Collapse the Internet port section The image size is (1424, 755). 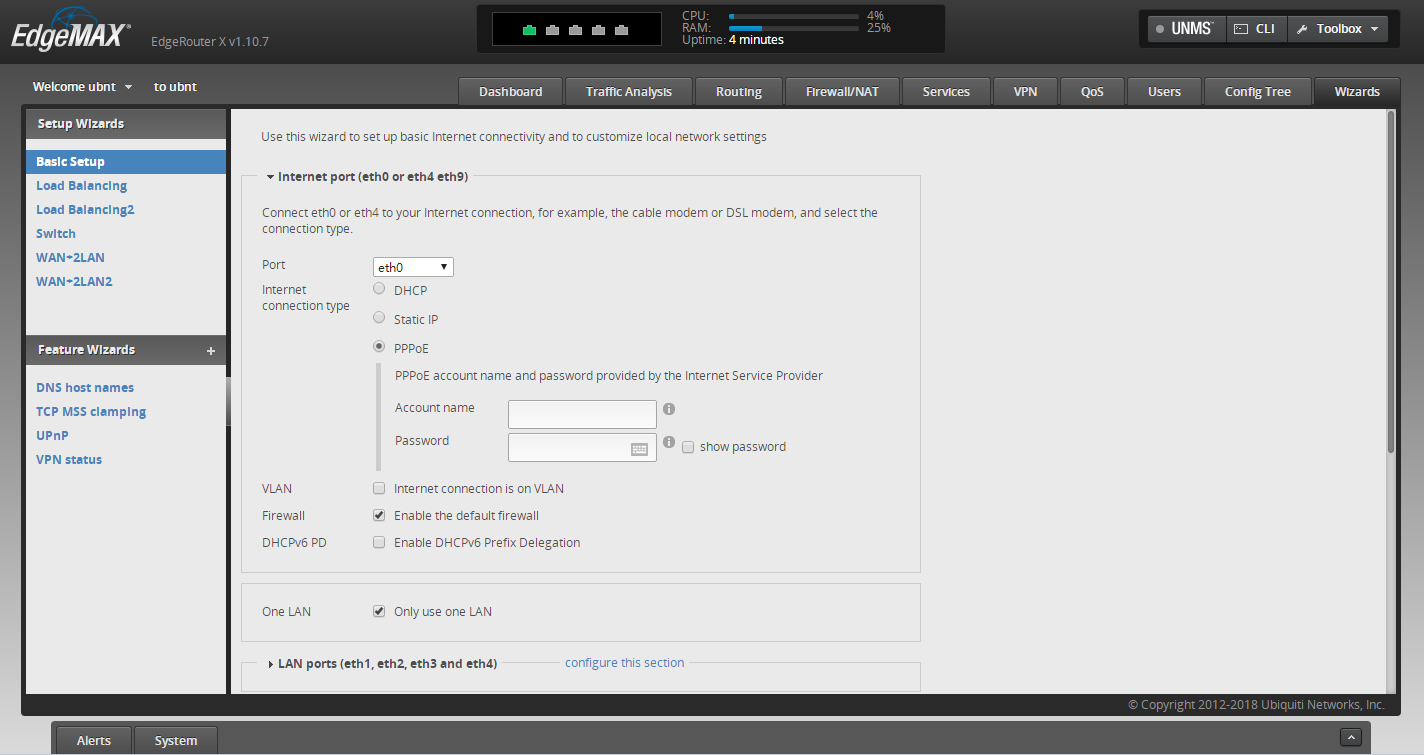pyautogui.click(x=367, y=177)
